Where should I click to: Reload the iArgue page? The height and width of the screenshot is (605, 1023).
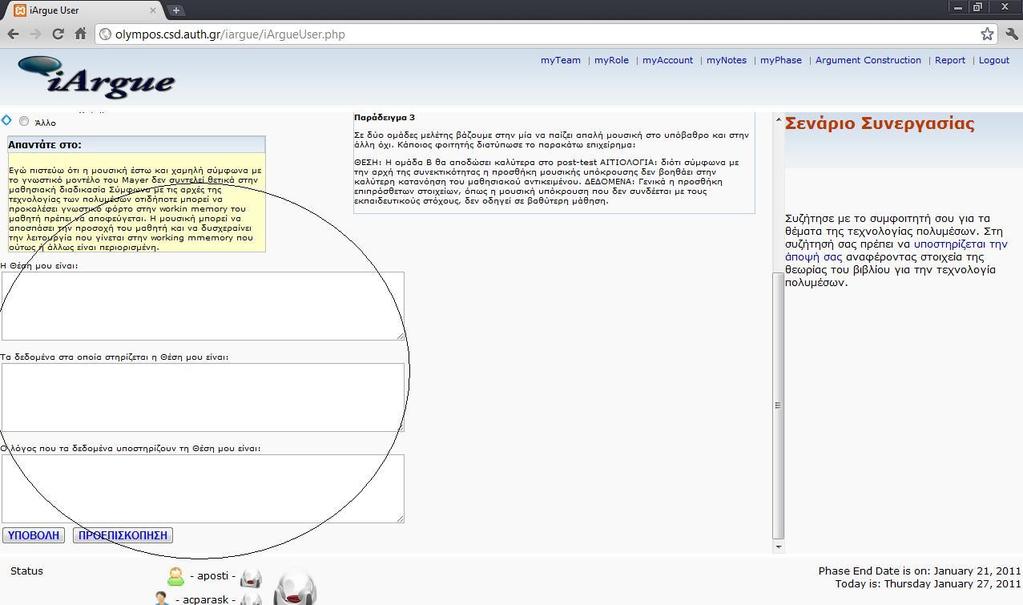pyautogui.click(x=58, y=34)
